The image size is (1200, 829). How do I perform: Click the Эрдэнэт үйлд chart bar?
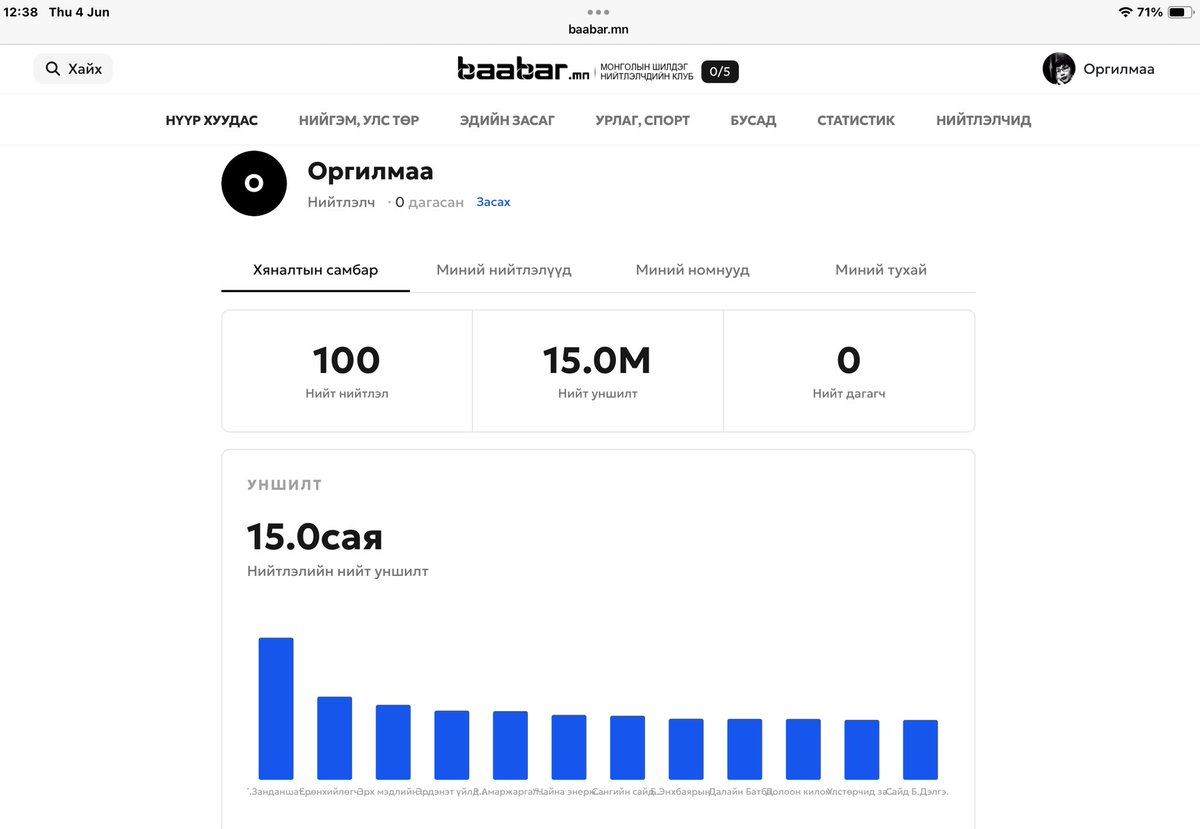pyautogui.click(x=452, y=745)
